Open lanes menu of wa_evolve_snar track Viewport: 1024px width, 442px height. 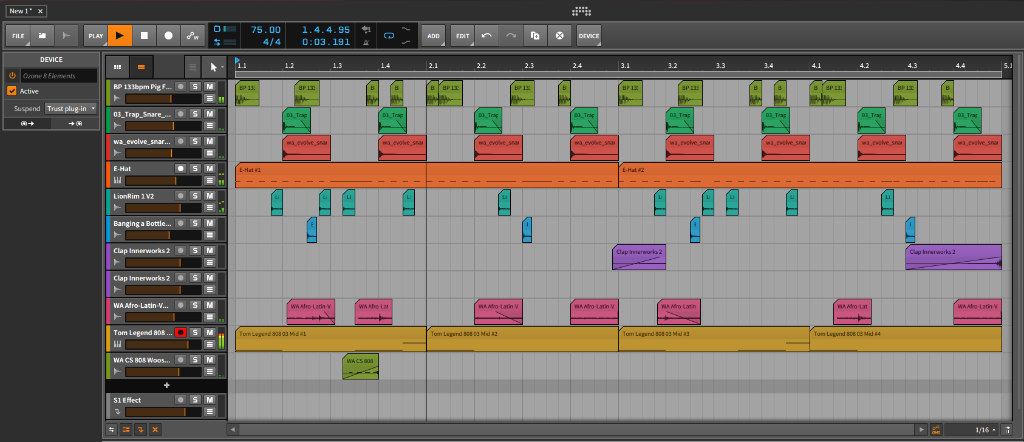point(210,153)
